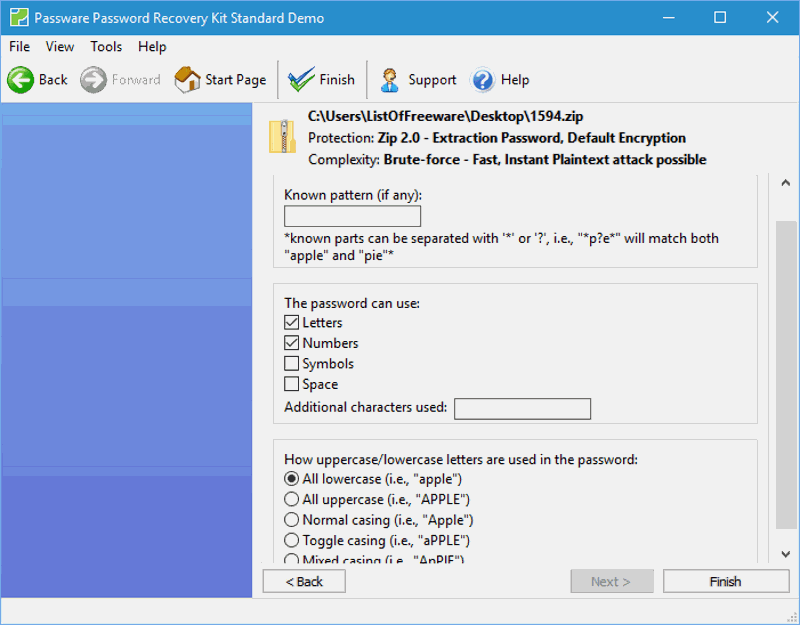Click the Known pattern input field

[353, 216]
